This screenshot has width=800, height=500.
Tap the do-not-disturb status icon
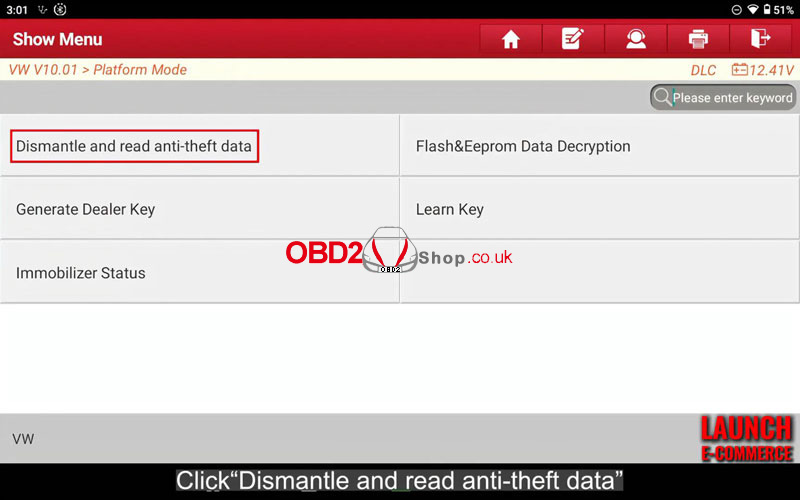(x=736, y=10)
